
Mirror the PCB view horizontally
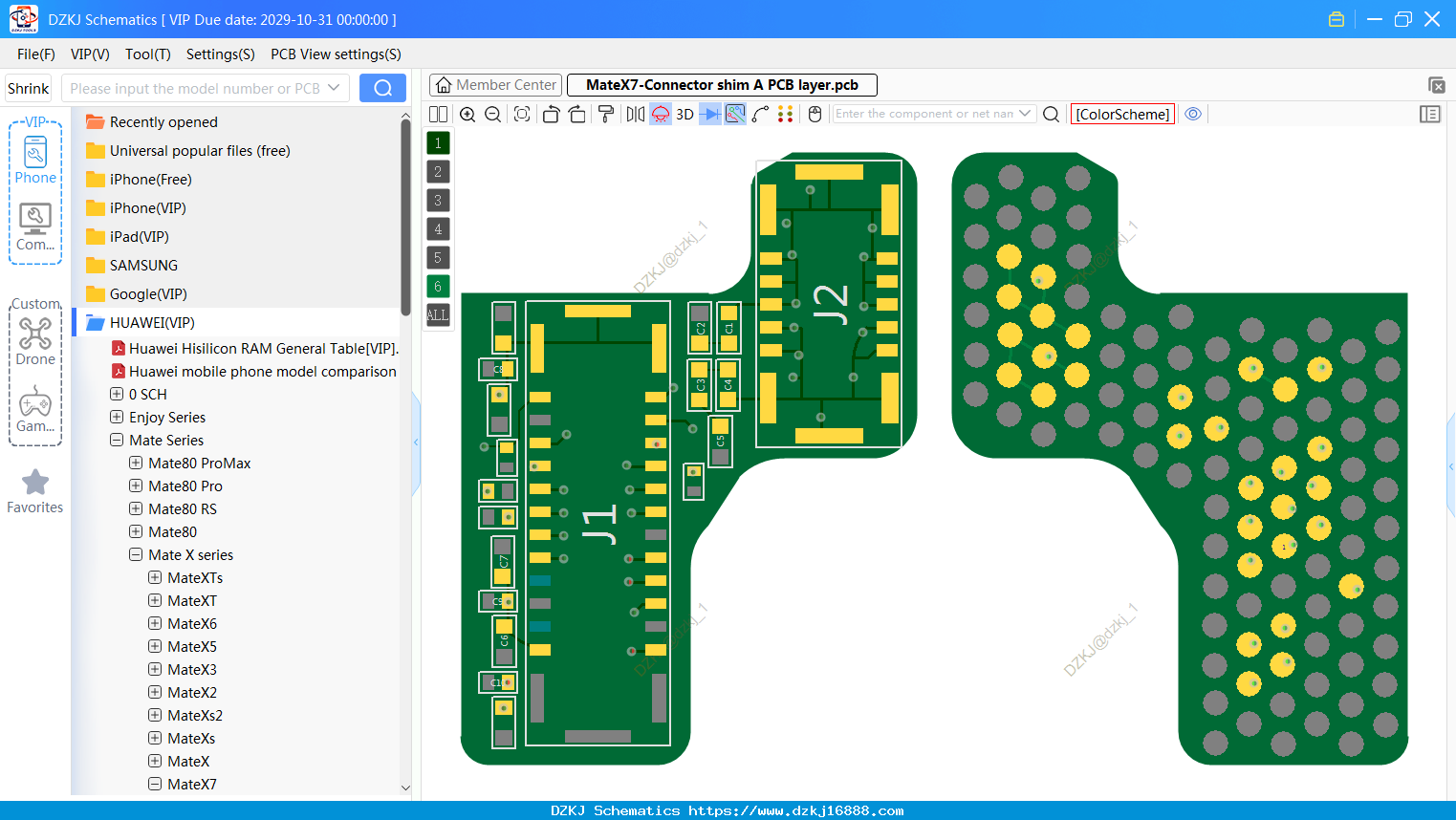tap(636, 114)
